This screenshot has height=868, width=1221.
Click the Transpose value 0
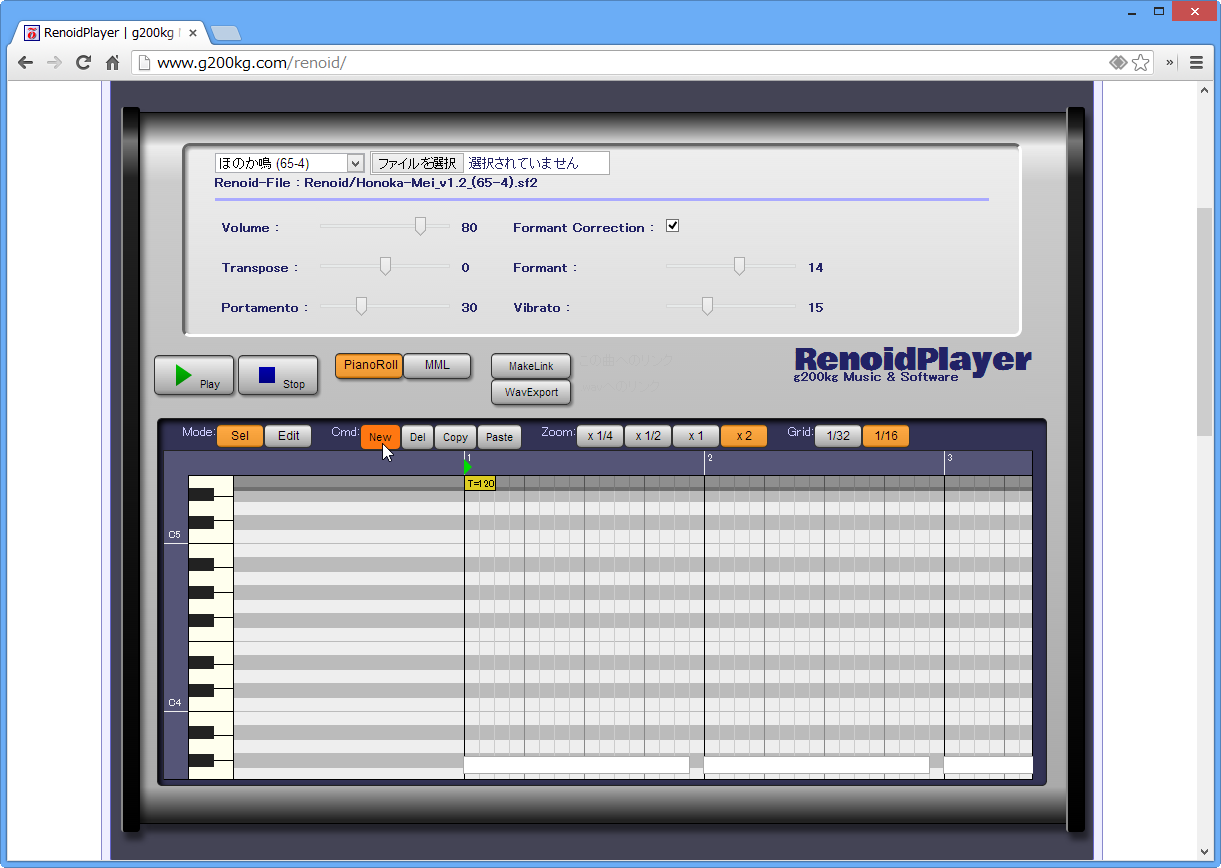pos(465,268)
